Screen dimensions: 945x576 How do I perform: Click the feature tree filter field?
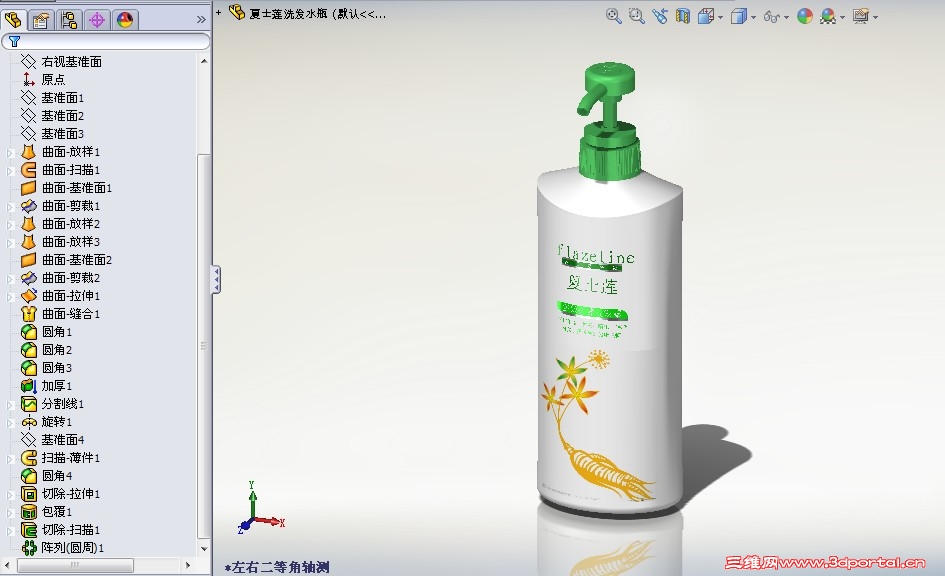click(105, 41)
